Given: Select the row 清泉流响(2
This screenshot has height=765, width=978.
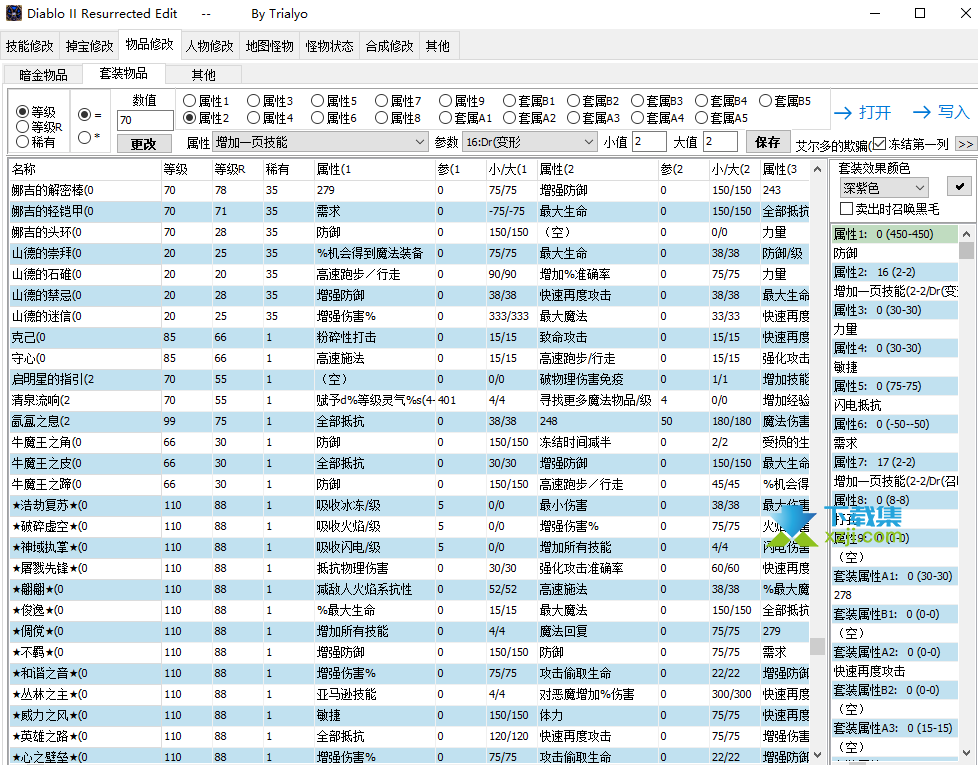Looking at the screenshot, I should (x=409, y=400).
